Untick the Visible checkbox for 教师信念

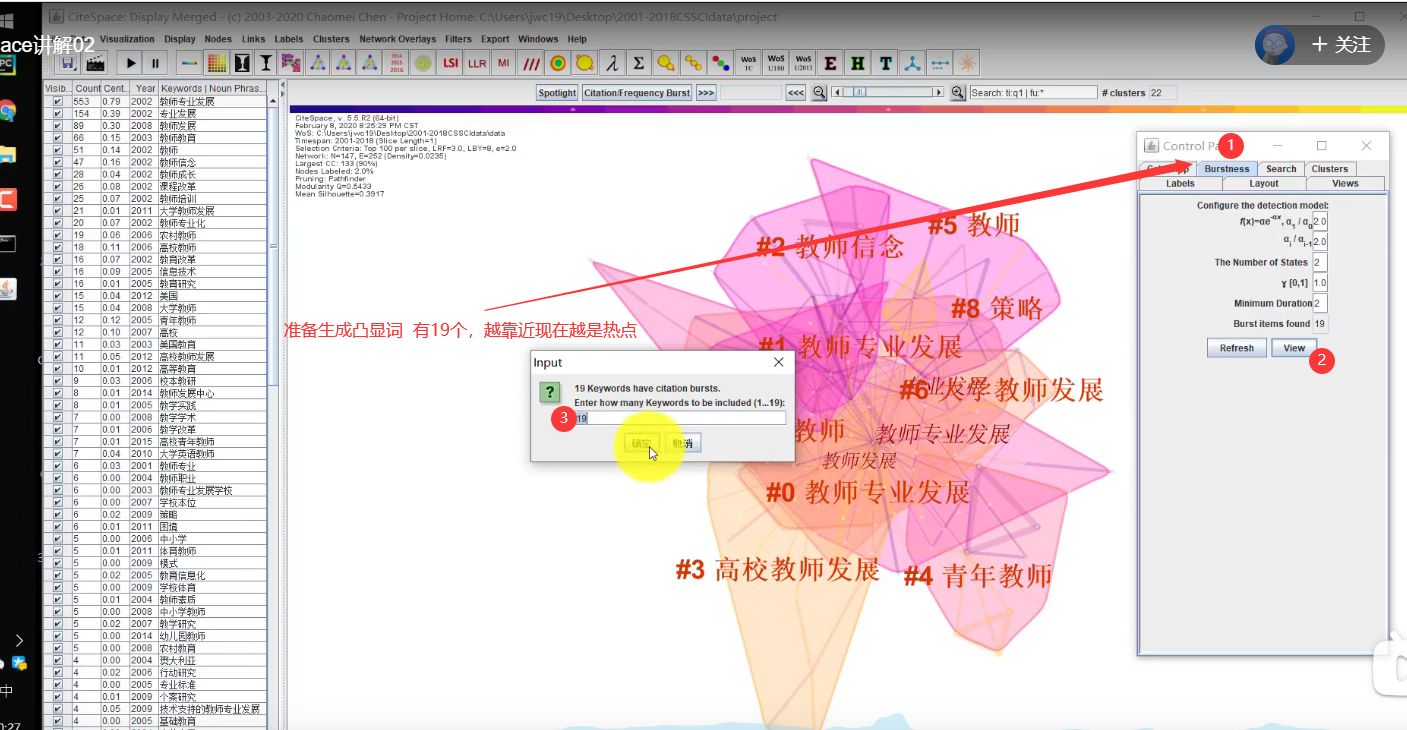click(58, 162)
